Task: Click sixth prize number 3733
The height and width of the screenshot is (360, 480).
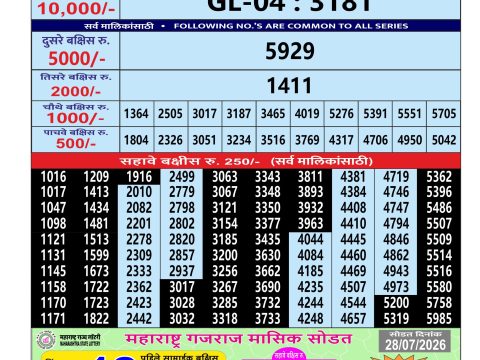Action: click(268, 319)
